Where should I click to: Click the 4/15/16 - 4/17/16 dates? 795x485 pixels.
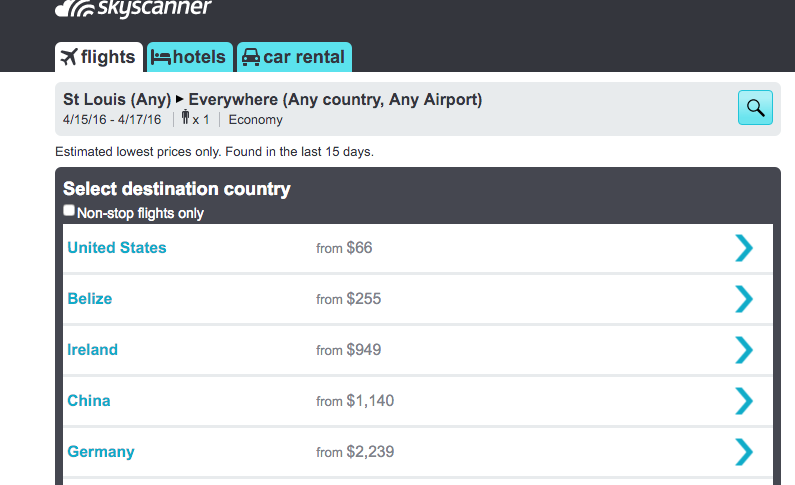[x=112, y=120]
